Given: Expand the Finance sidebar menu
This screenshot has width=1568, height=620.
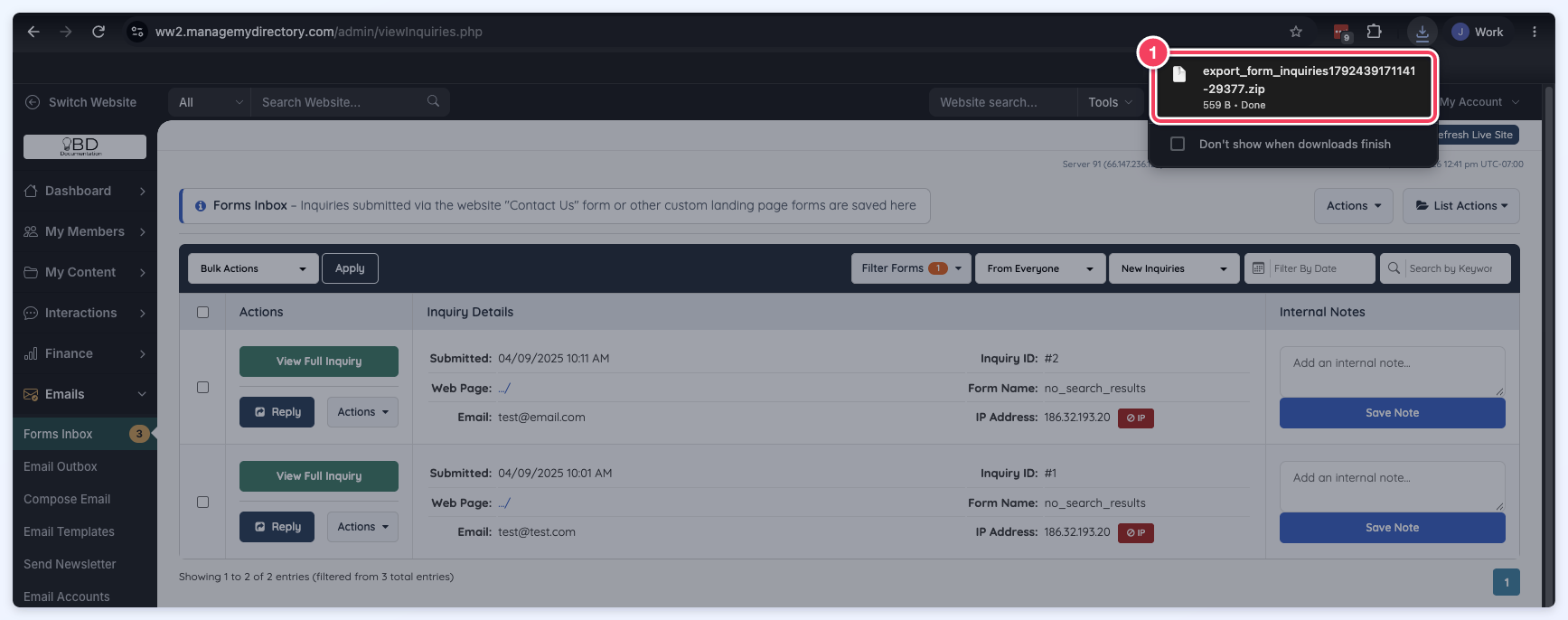Looking at the screenshot, I should tap(85, 353).
